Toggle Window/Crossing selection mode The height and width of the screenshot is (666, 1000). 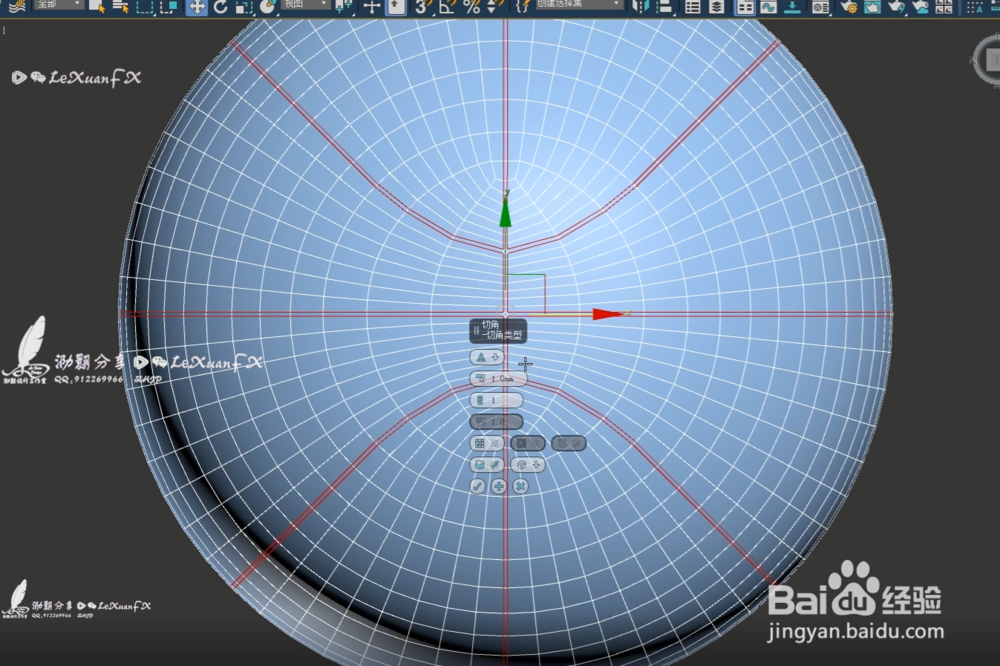pyautogui.click(x=169, y=7)
